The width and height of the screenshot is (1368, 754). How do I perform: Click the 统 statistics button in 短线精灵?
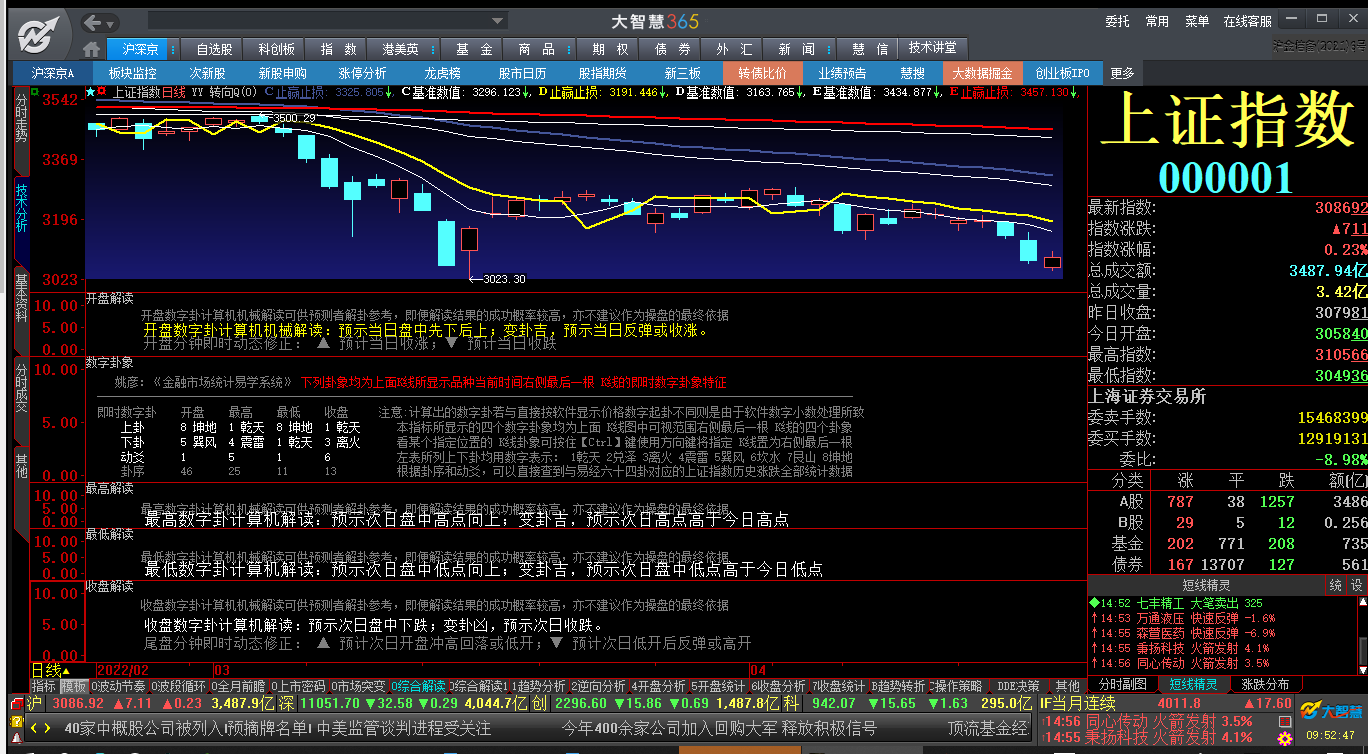tap(1335, 585)
